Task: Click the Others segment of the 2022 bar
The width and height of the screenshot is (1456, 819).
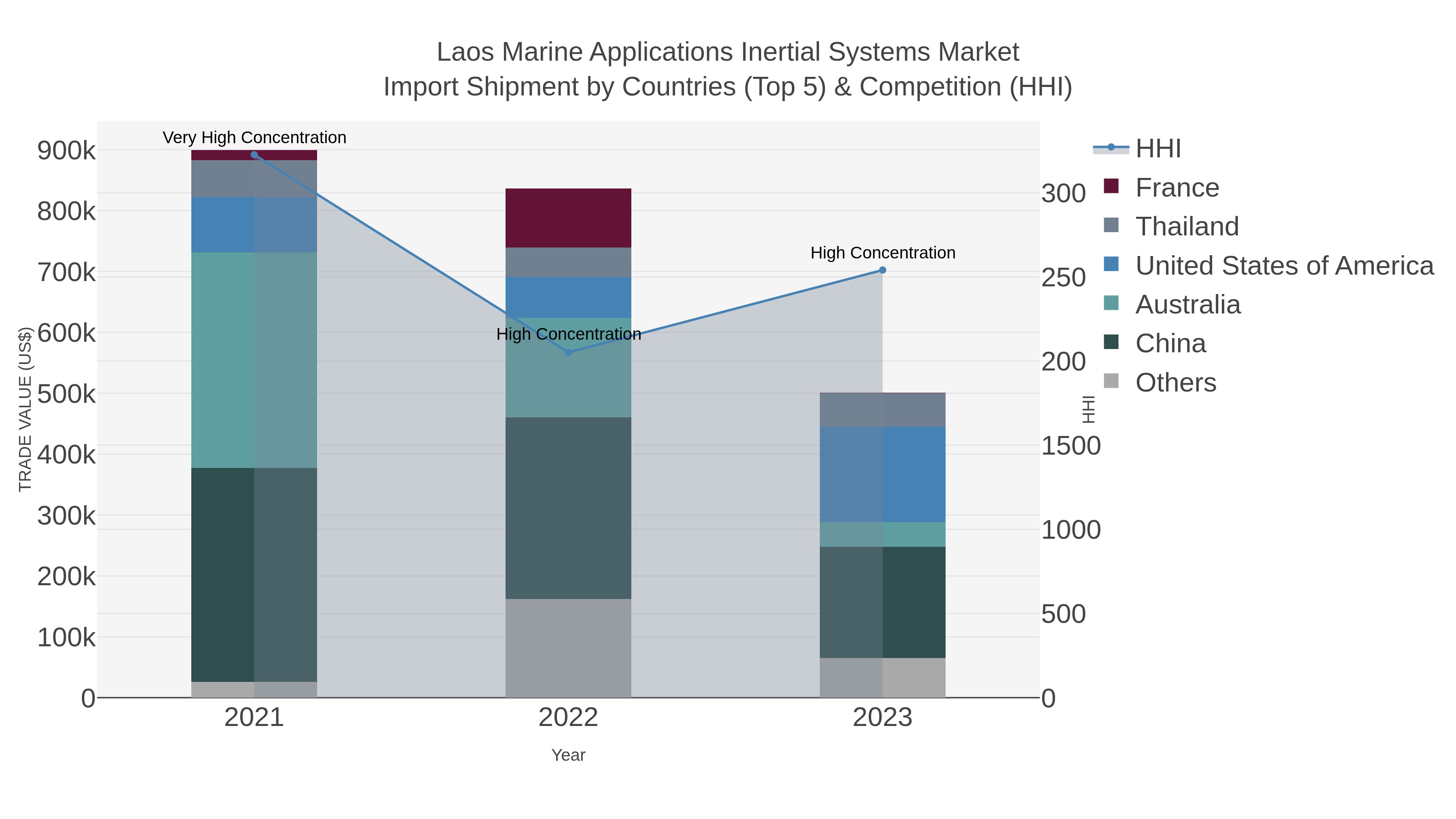Action: 568,648
